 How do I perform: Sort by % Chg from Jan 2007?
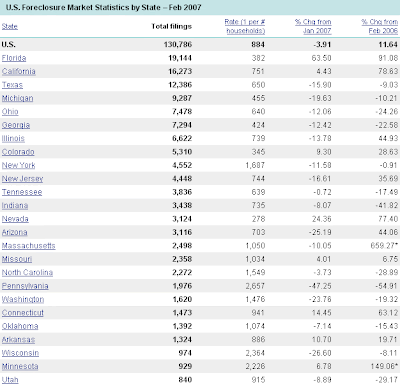click(313, 26)
